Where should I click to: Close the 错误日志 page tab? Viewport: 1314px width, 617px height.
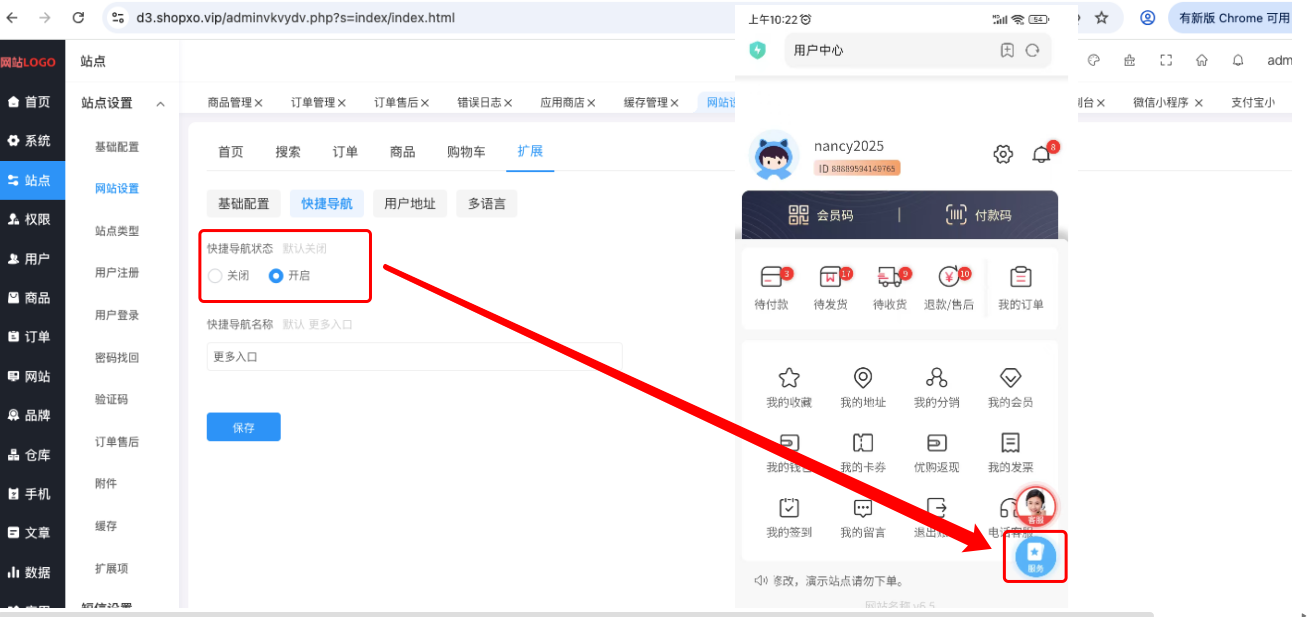coord(508,103)
